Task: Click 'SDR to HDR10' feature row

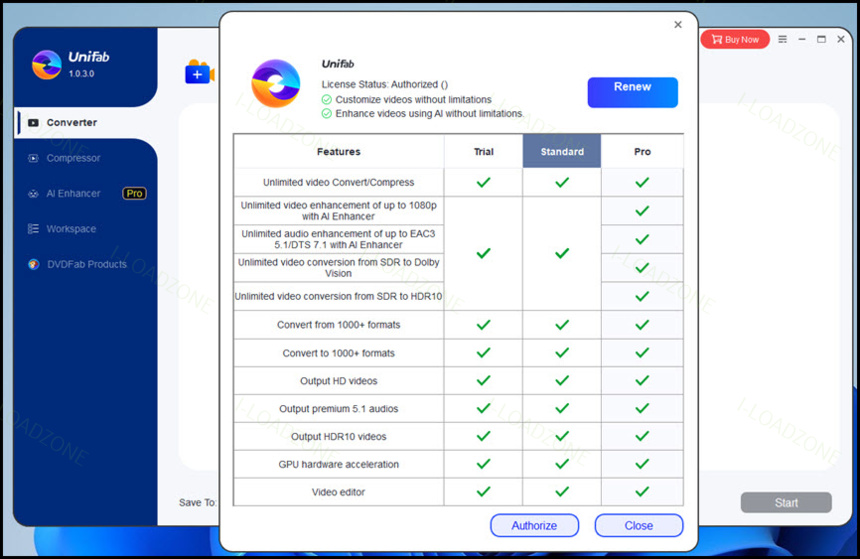Action: pos(338,296)
